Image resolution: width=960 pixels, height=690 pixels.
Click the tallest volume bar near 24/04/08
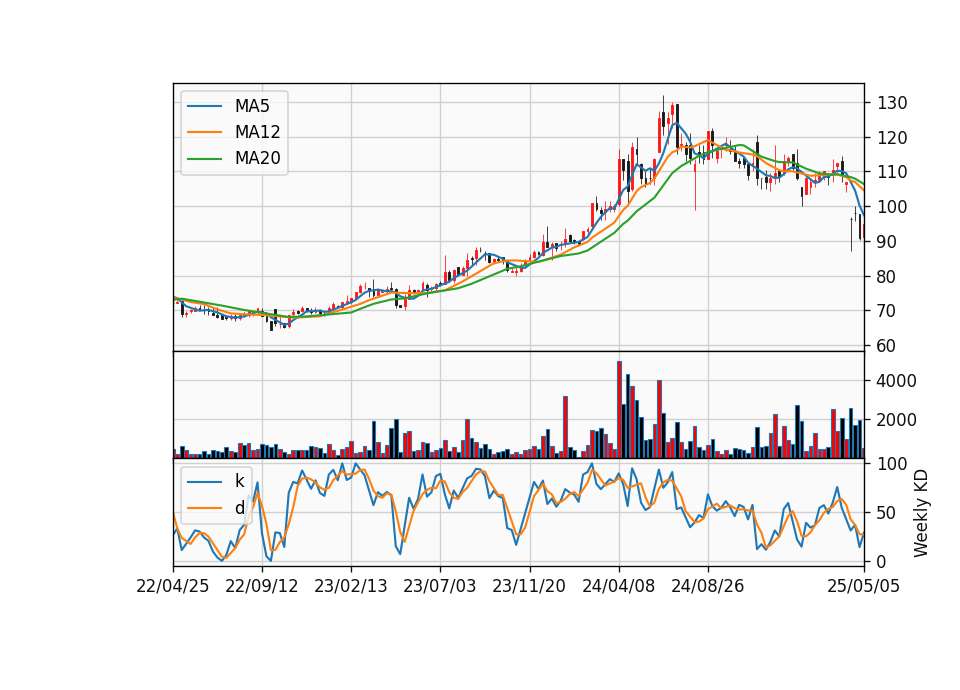(x=619, y=410)
